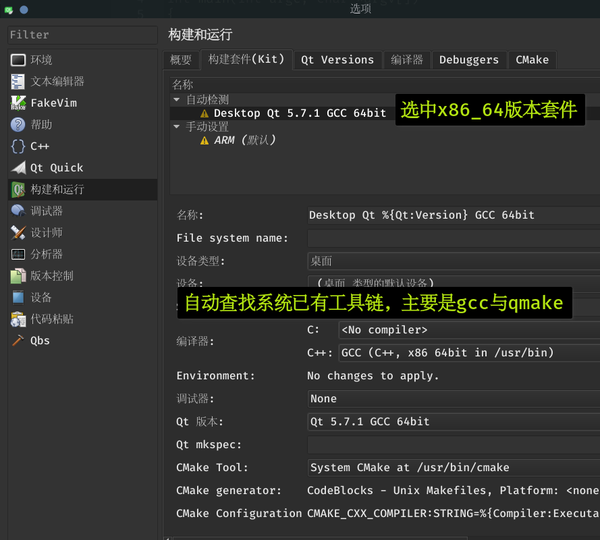Open the Qt 版本 dropdown showing Qt 5.7.1
Screen dimensions: 600x540
pos(453,422)
